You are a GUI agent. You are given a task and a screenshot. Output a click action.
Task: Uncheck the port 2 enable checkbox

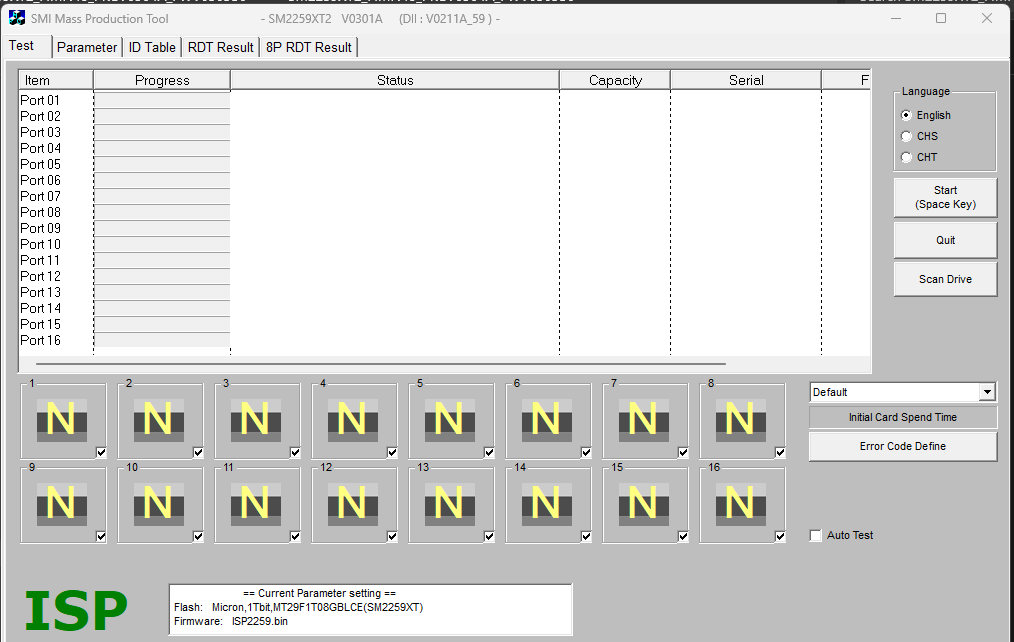(x=198, y=453)
